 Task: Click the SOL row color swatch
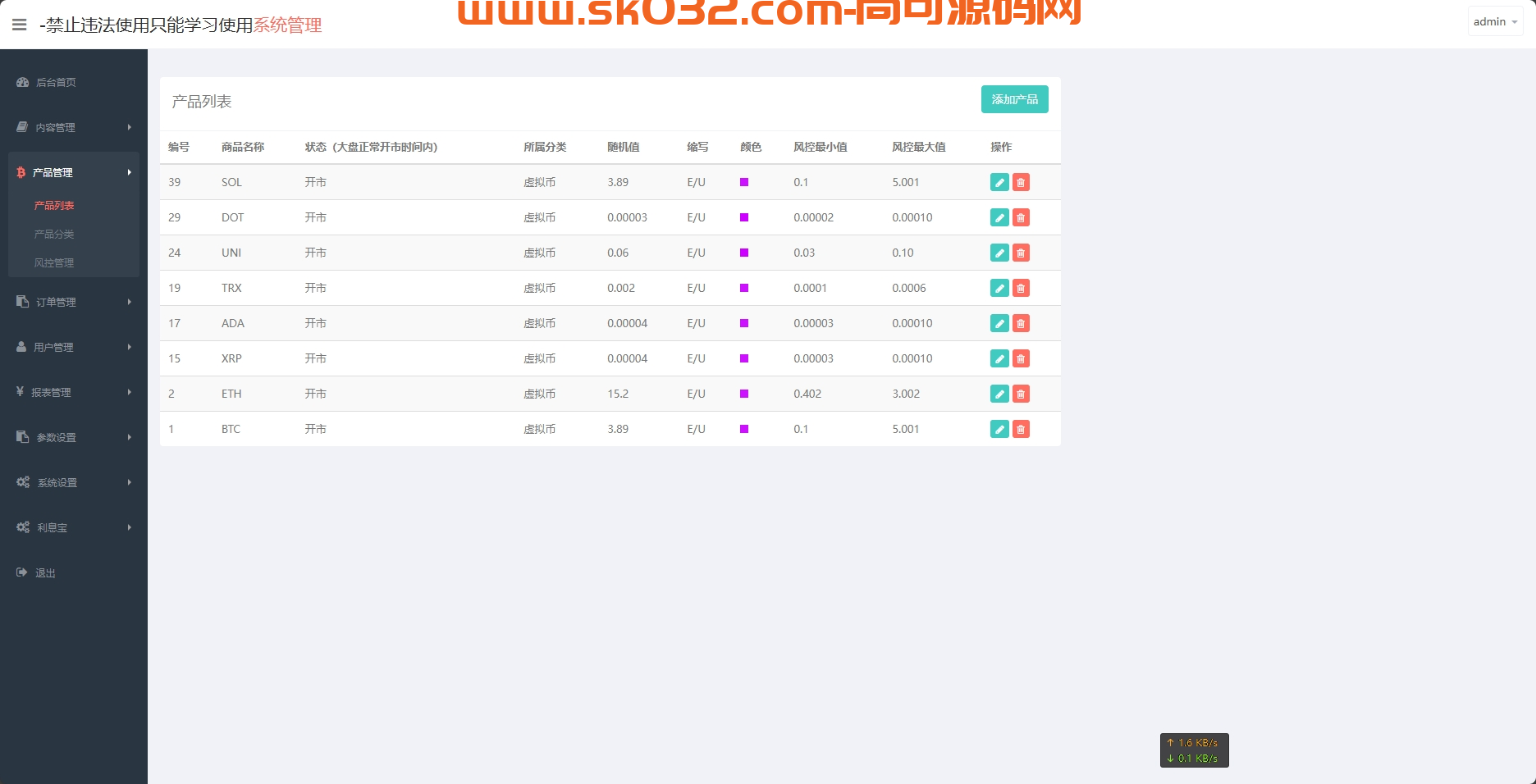point(744,182)
